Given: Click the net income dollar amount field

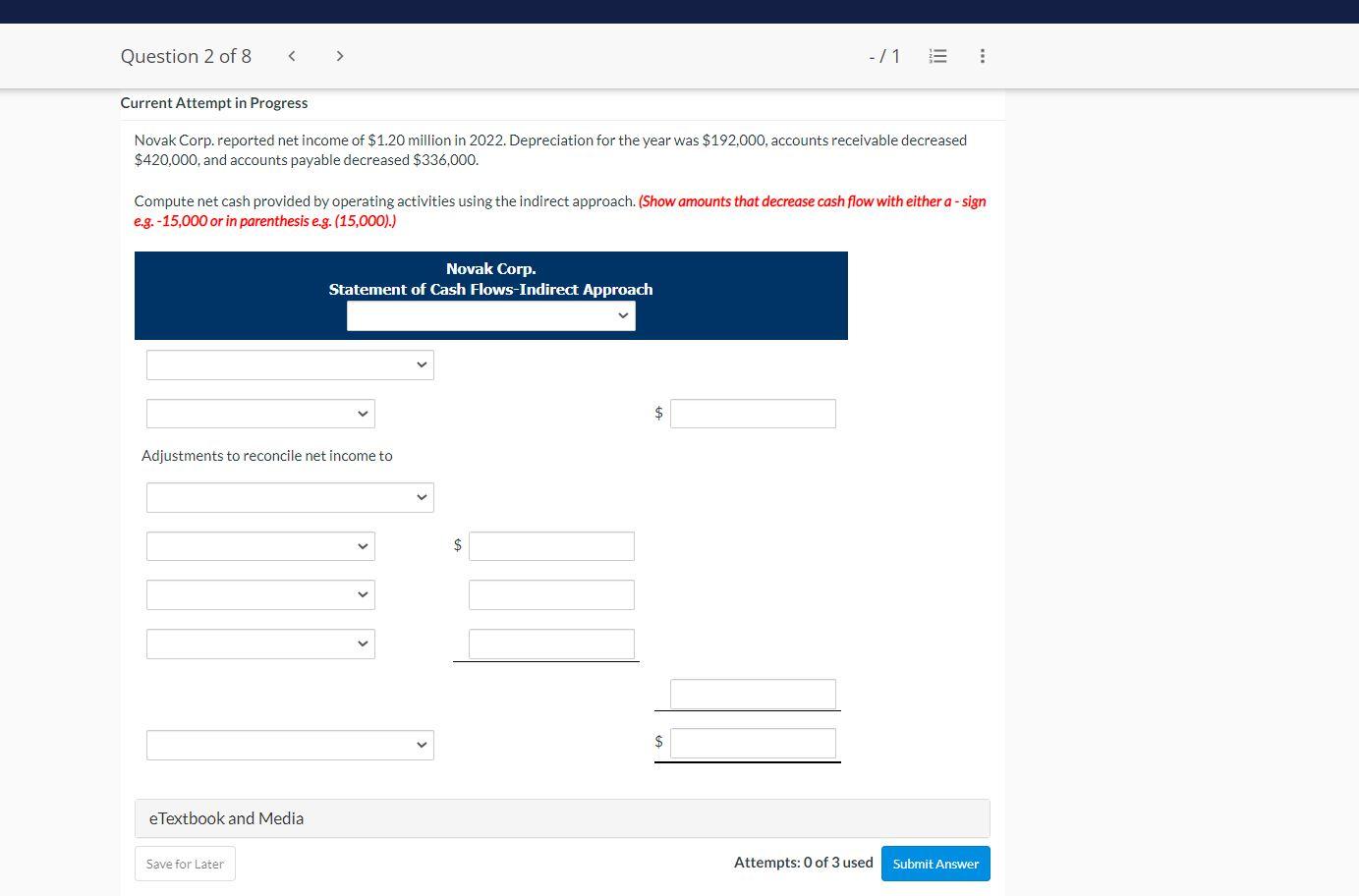Looking at the screenshot, I should tap(753, 413).
